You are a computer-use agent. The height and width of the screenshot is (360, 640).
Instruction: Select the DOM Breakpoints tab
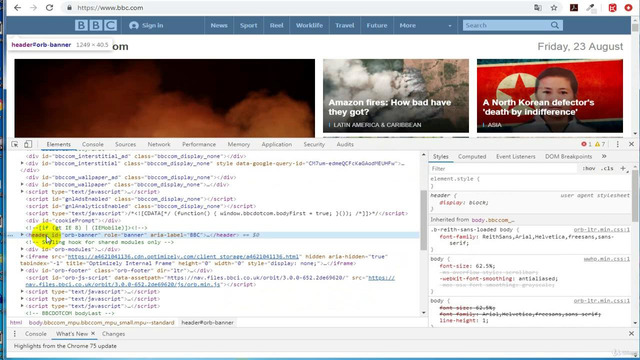pyautogui.click(x=568, y=156)
